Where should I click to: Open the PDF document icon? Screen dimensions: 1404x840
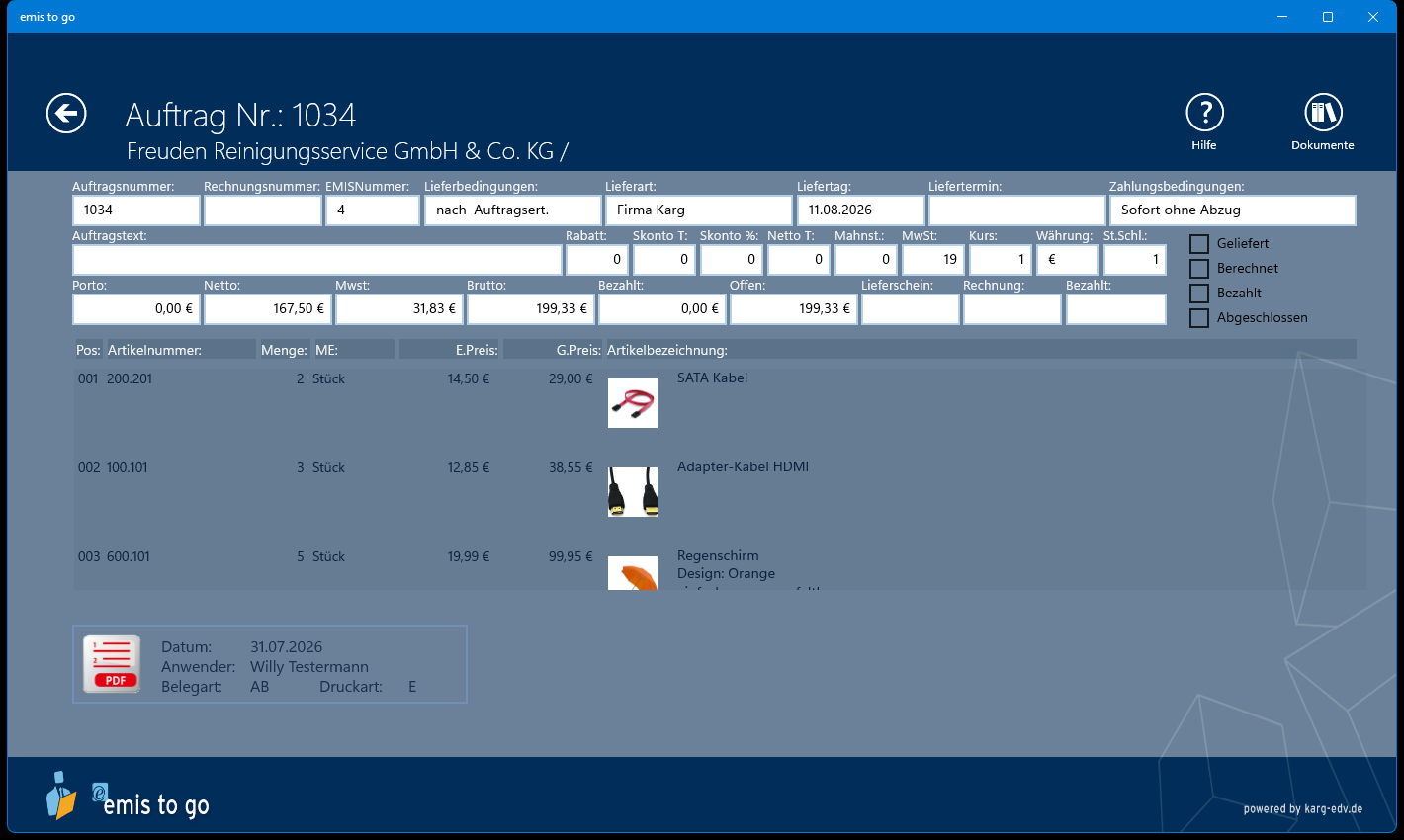pos(112,664)
